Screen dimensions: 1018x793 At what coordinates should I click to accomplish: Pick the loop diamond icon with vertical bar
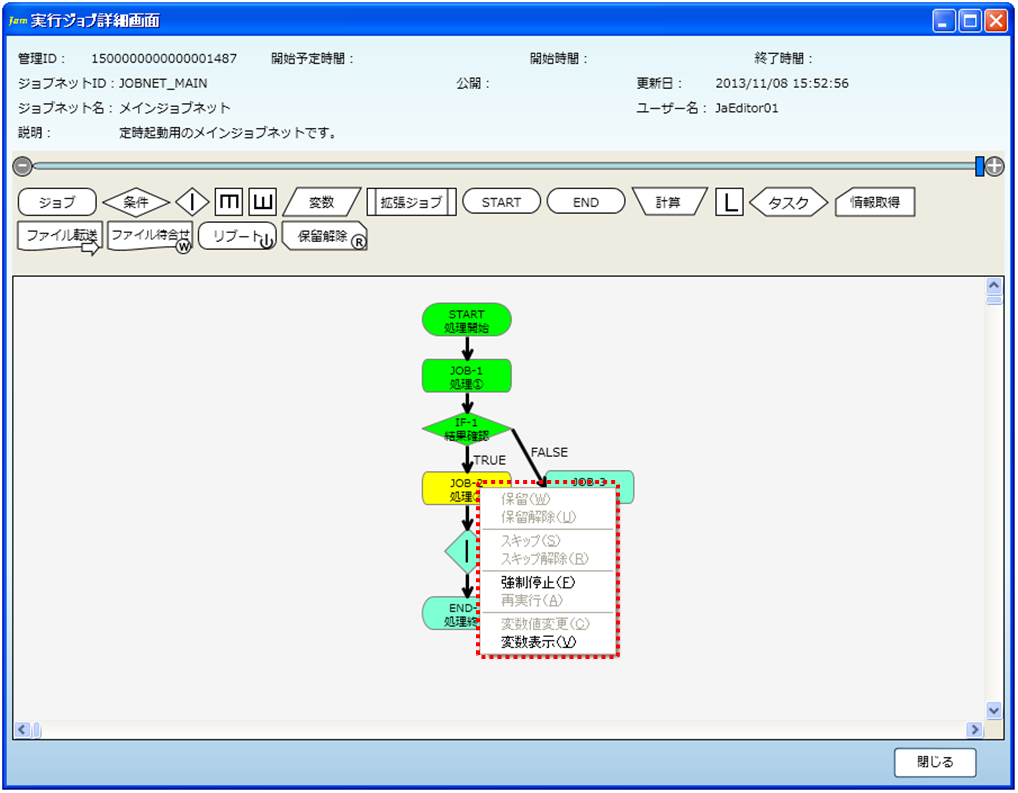[192, 202]
